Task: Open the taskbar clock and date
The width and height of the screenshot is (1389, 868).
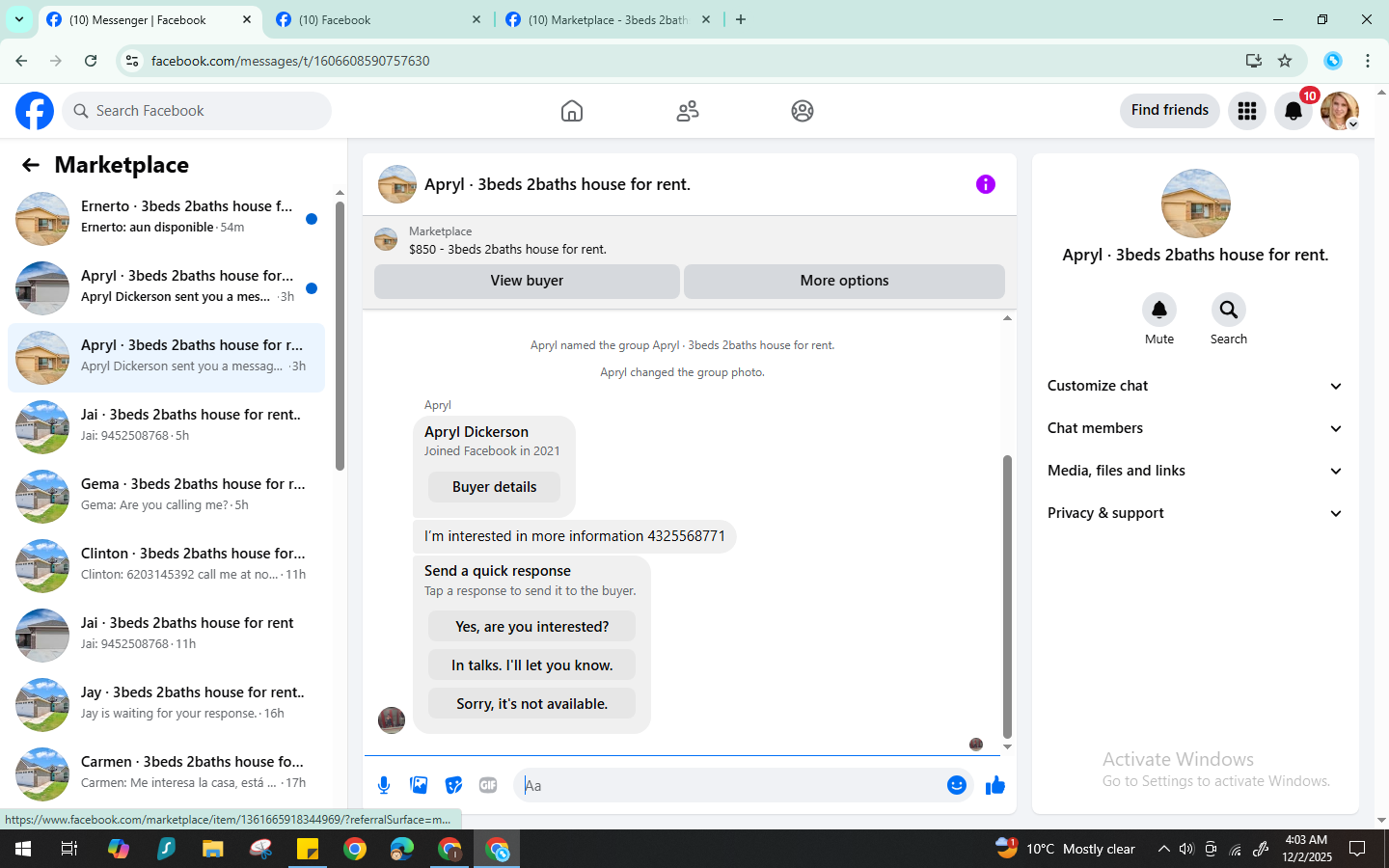Action: pyautogui.click(x=1307, y=849)
